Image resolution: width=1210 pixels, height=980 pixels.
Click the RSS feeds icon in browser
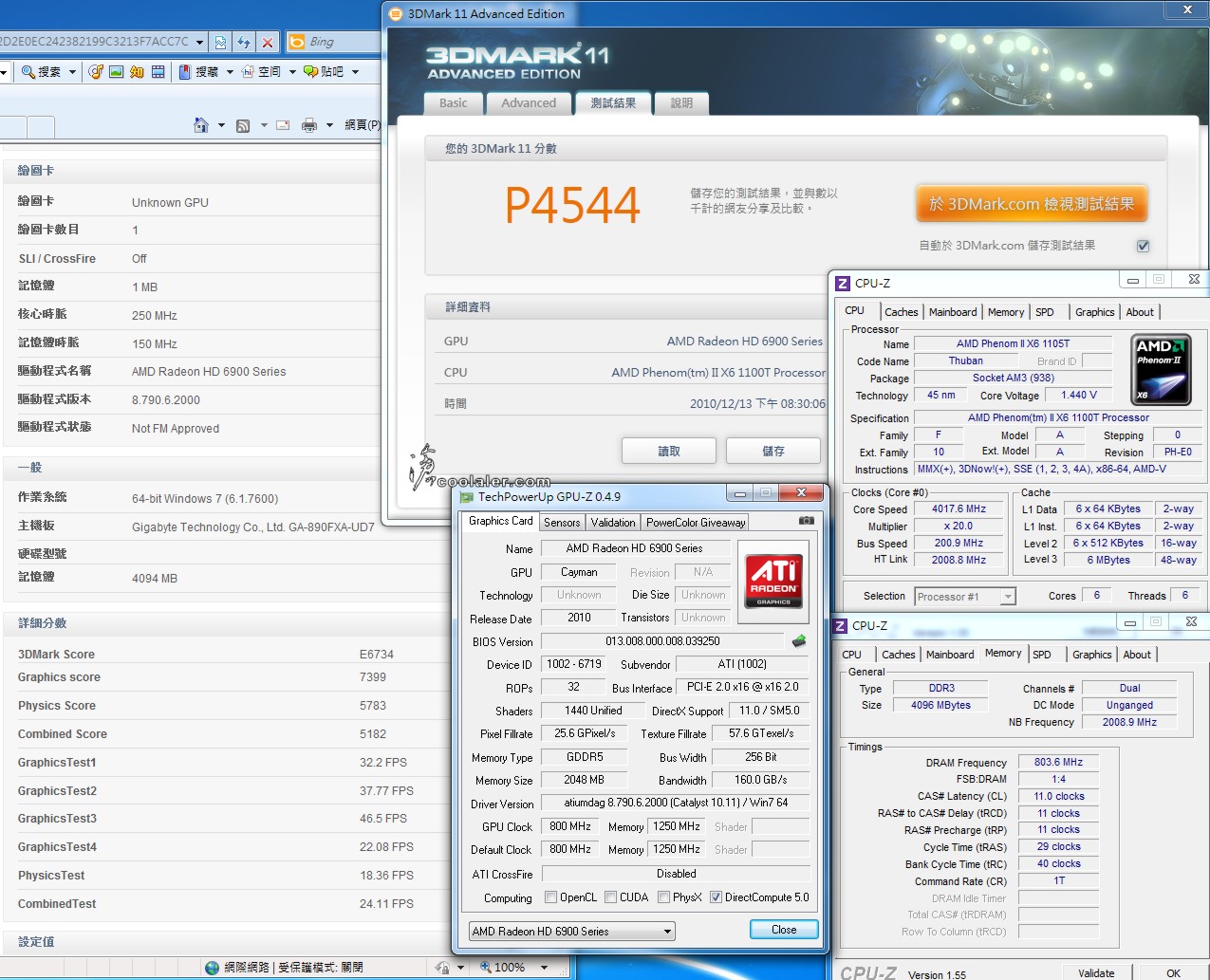click(x=243, y=125)
